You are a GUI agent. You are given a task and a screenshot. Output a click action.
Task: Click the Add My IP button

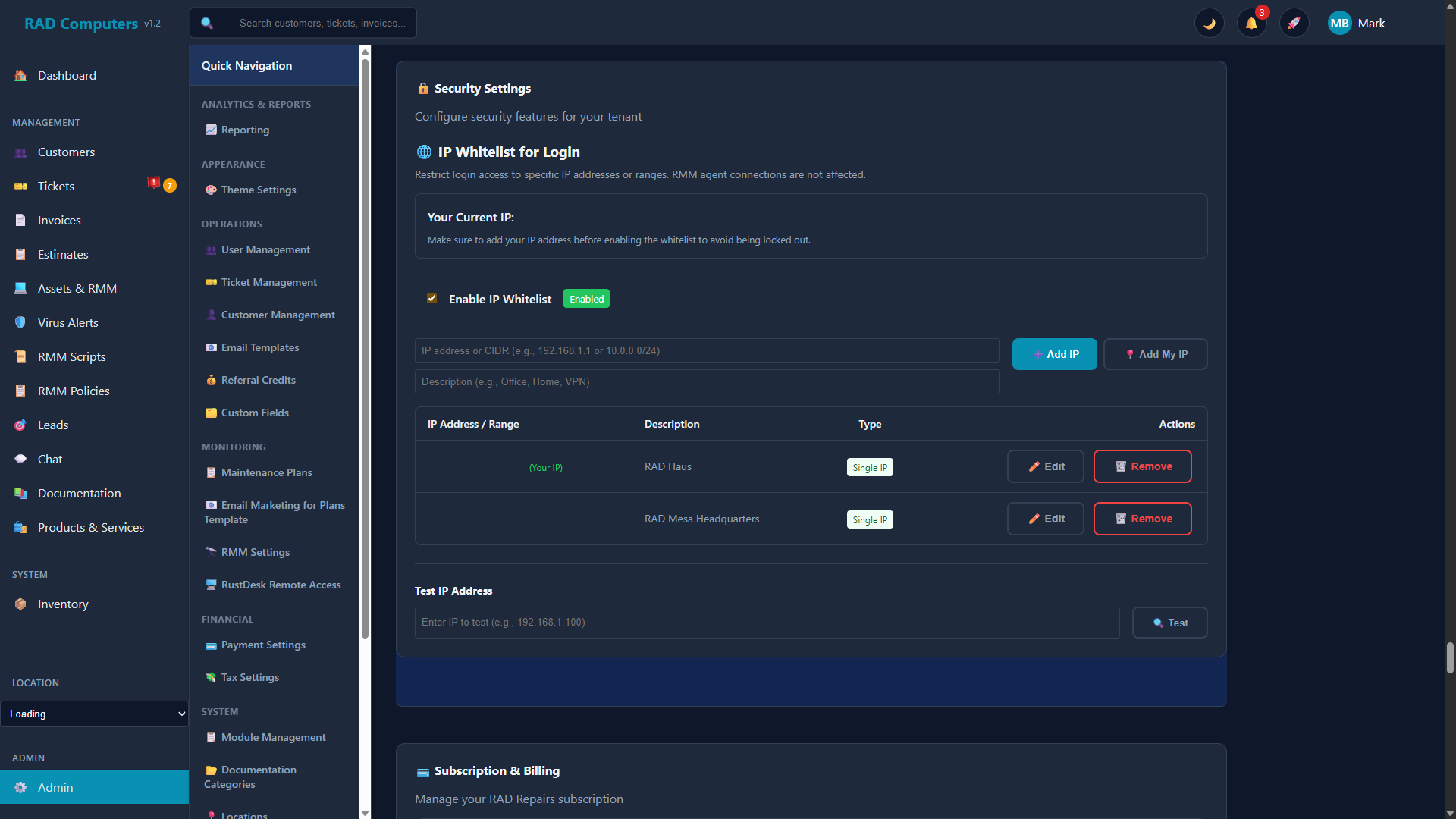tap(1155, 354)
